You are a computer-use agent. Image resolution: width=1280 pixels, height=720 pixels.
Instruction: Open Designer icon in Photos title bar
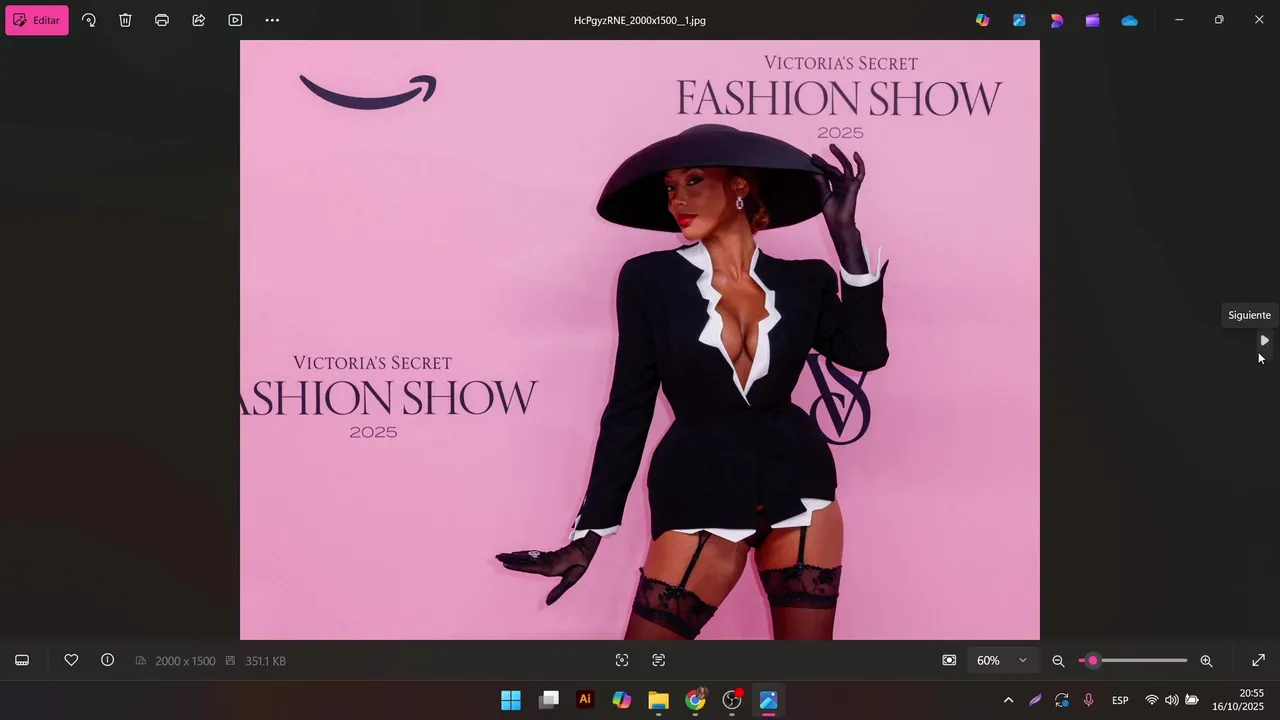point(1019,20)
